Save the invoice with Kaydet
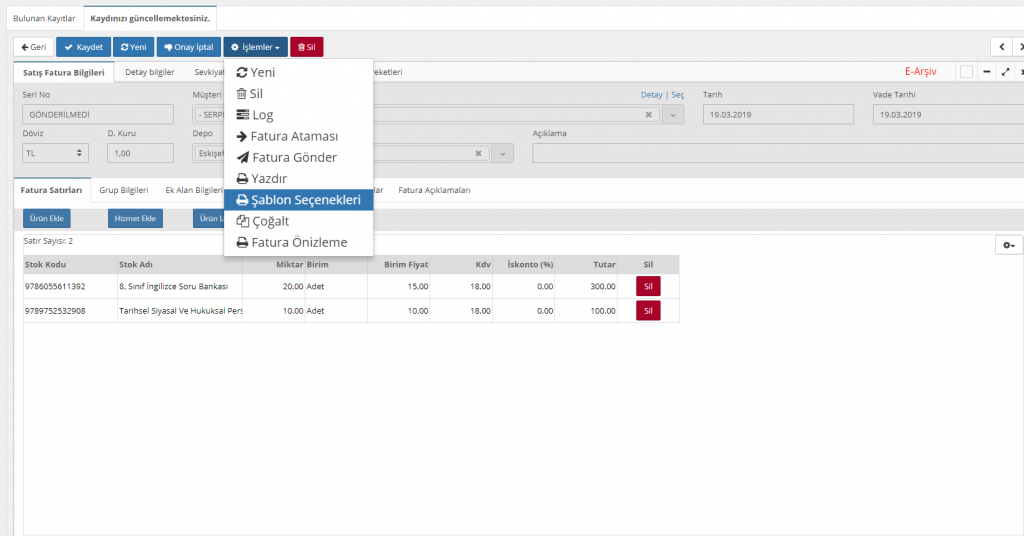Viewport: 1024px width, 536px height. (83, 47)
